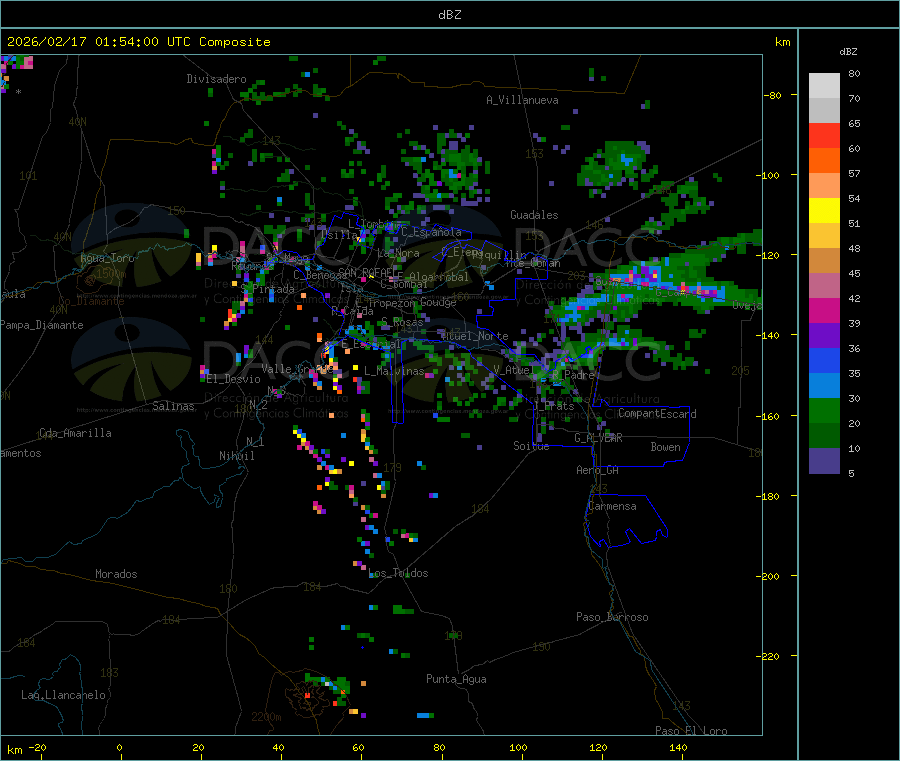This screenshot has height=761, width=900.
Task: Select the La_Nora map label
Action: [x=398, y=253]
